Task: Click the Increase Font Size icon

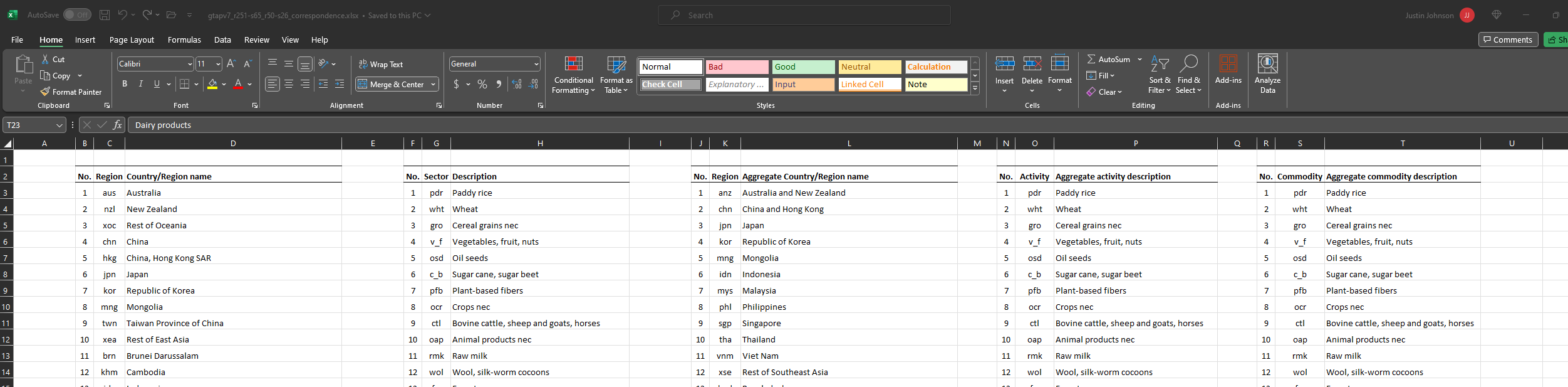Action: (231, 64)
